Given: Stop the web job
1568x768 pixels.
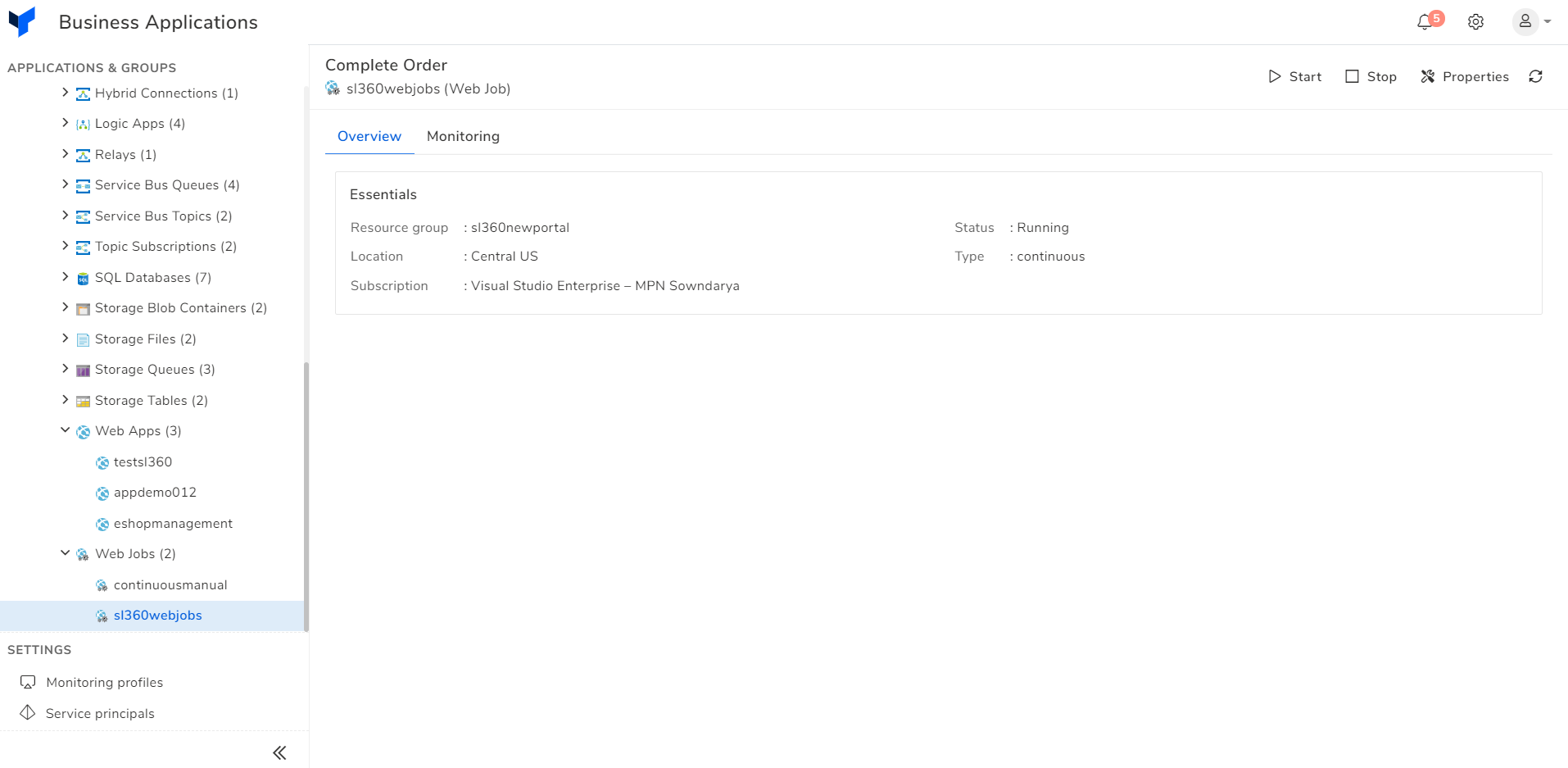Looking at the screenshot, I should (x=1371, y=76).
